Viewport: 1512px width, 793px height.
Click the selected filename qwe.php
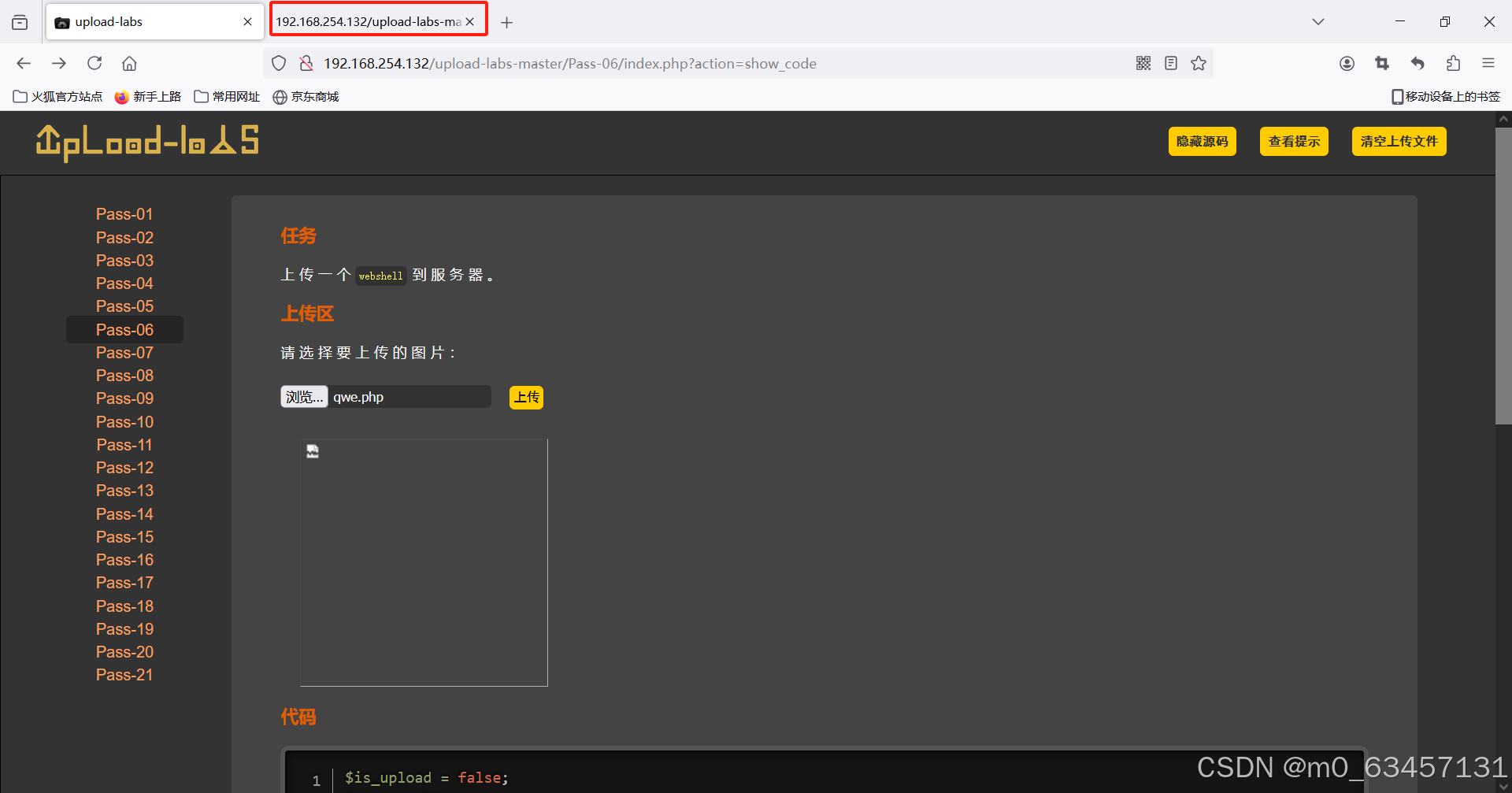[x=358, y=397]
